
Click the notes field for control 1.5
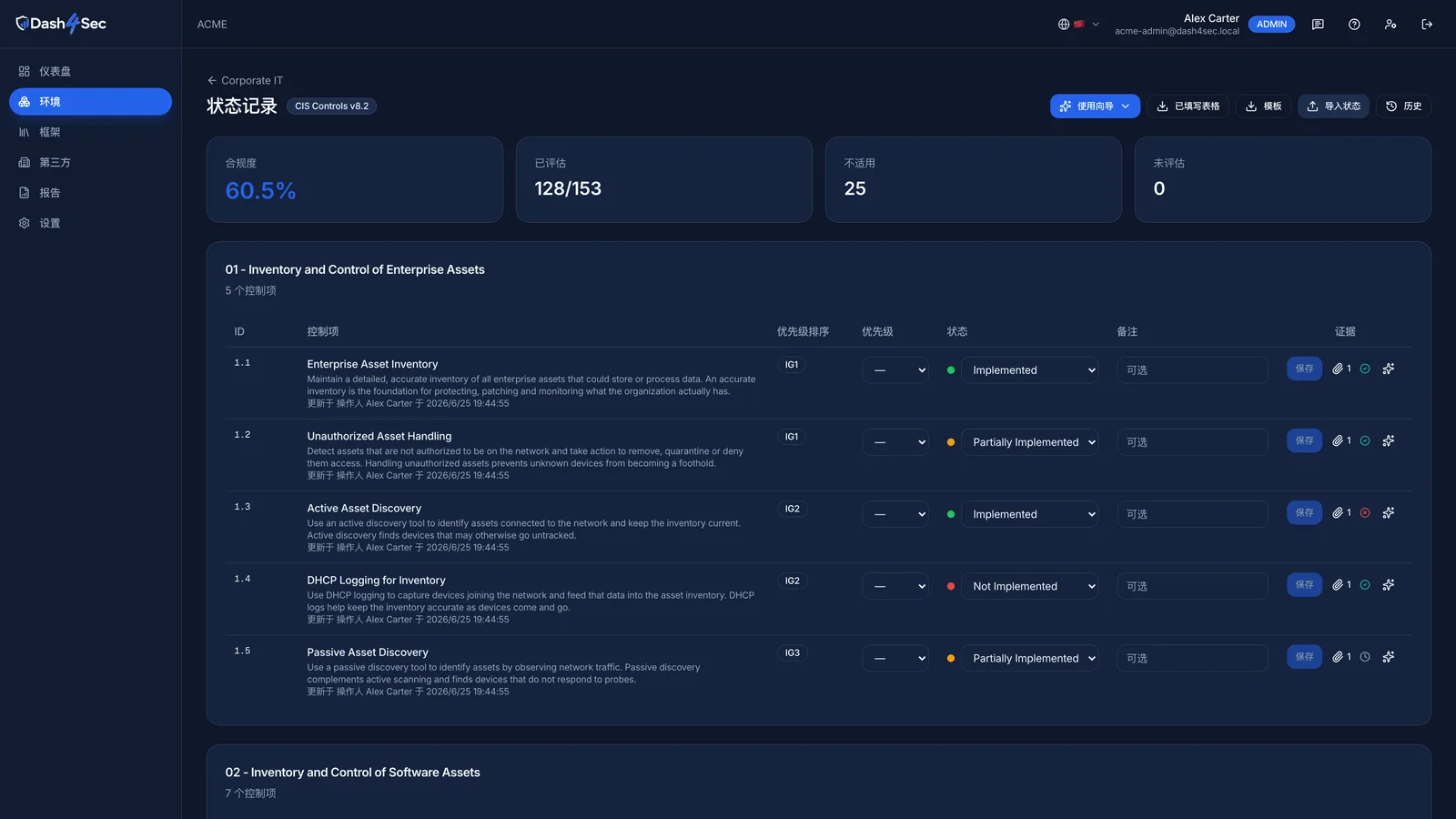click(x=1192, y=658)
